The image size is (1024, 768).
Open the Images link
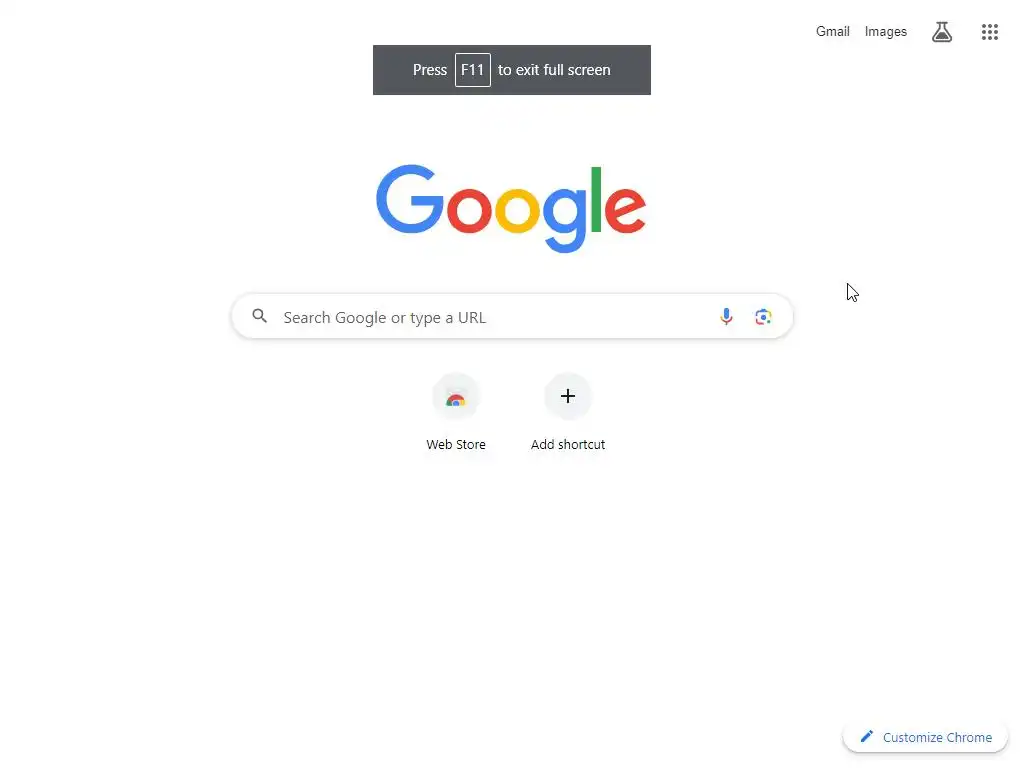pos(885,31)
